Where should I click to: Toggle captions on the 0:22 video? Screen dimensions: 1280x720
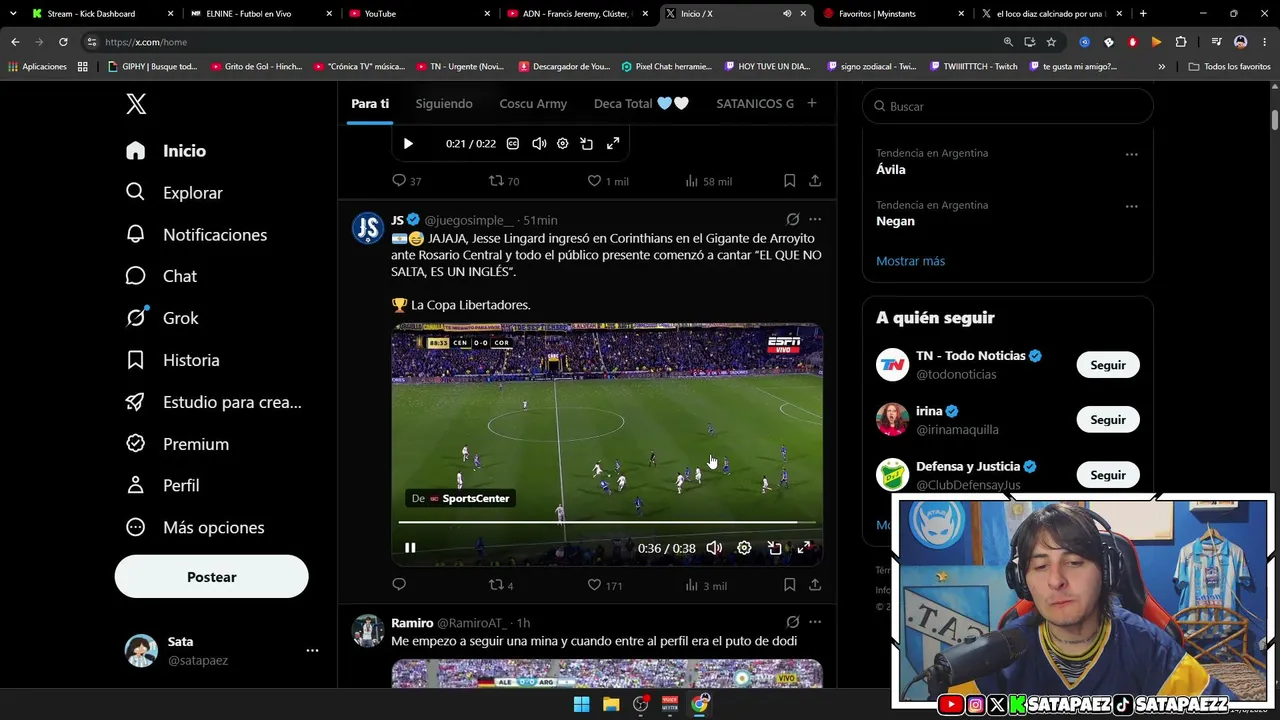click(513, 144)
